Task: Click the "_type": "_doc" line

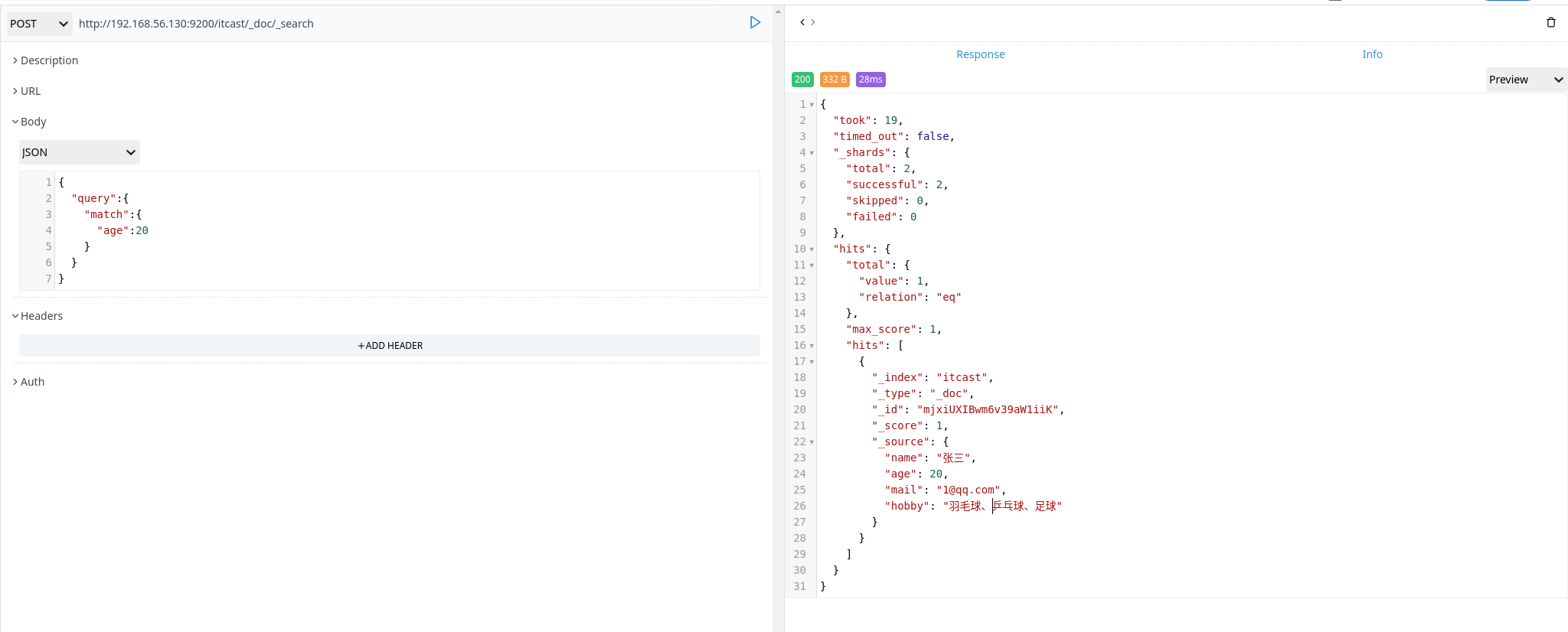Action: click(923, 393)
